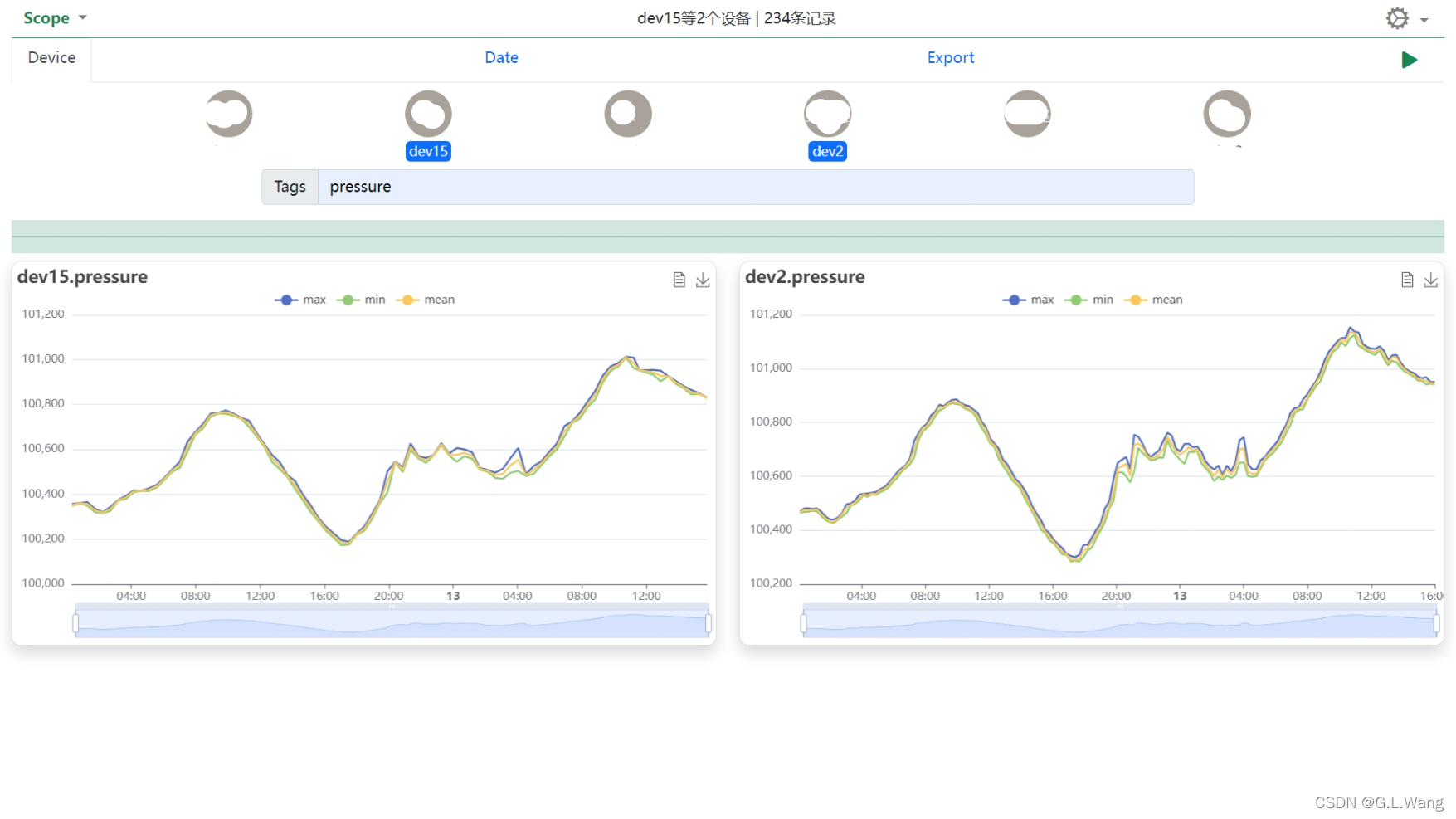Select the last device icon in the row

(x=1227, y=114)
